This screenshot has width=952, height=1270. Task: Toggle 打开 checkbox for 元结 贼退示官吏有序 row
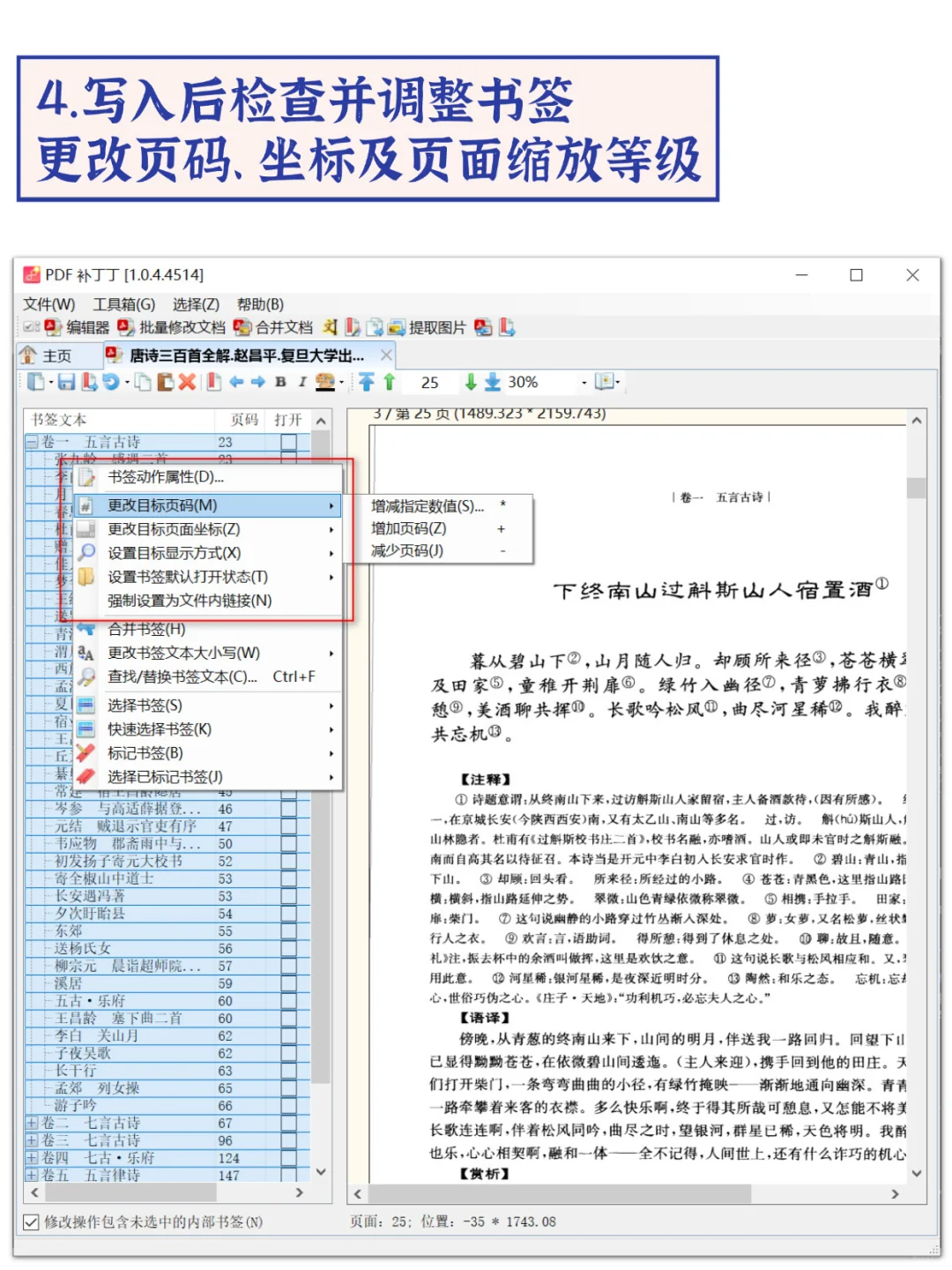[289, 826]
